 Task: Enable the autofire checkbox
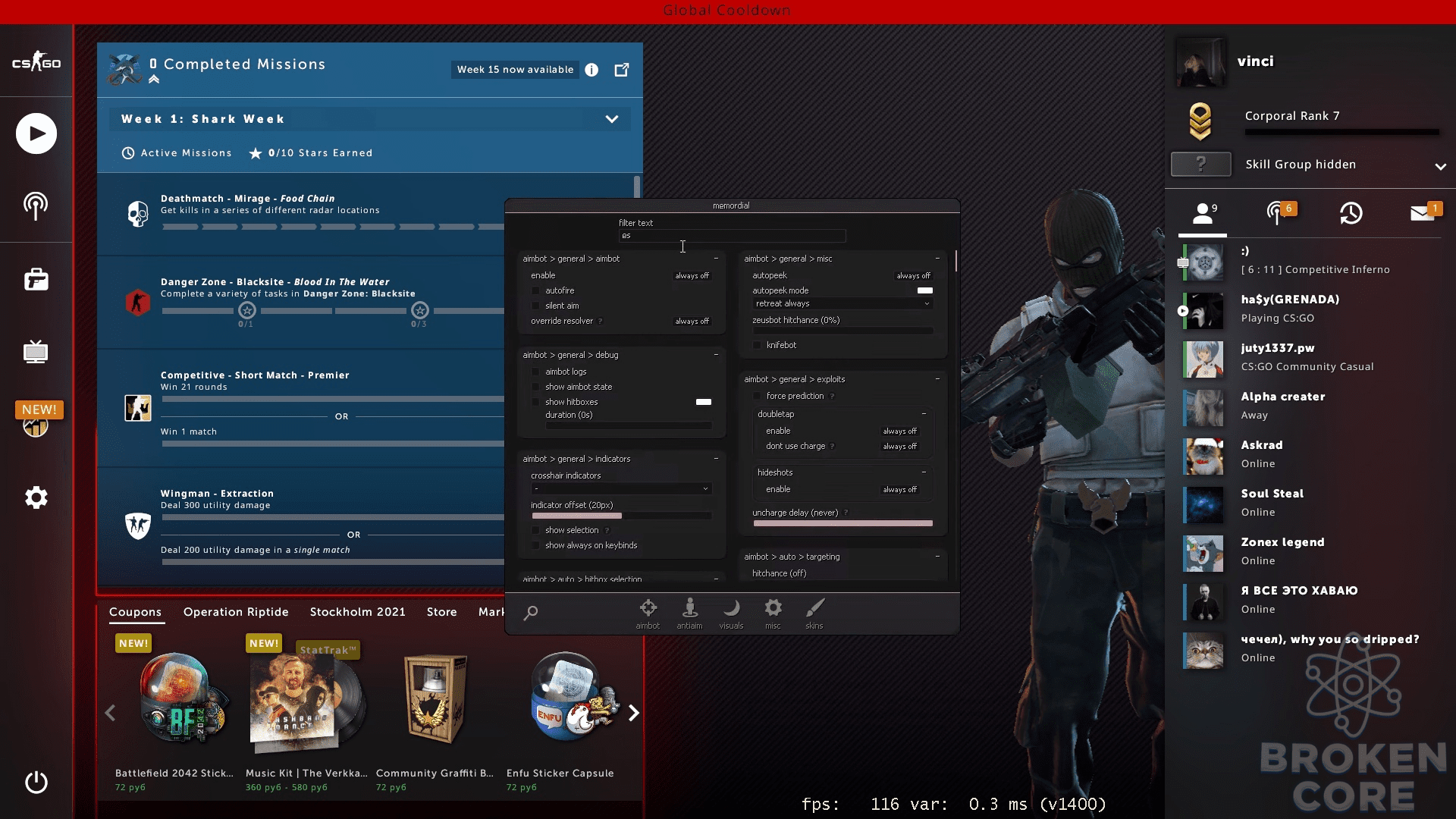coord(535,290)
